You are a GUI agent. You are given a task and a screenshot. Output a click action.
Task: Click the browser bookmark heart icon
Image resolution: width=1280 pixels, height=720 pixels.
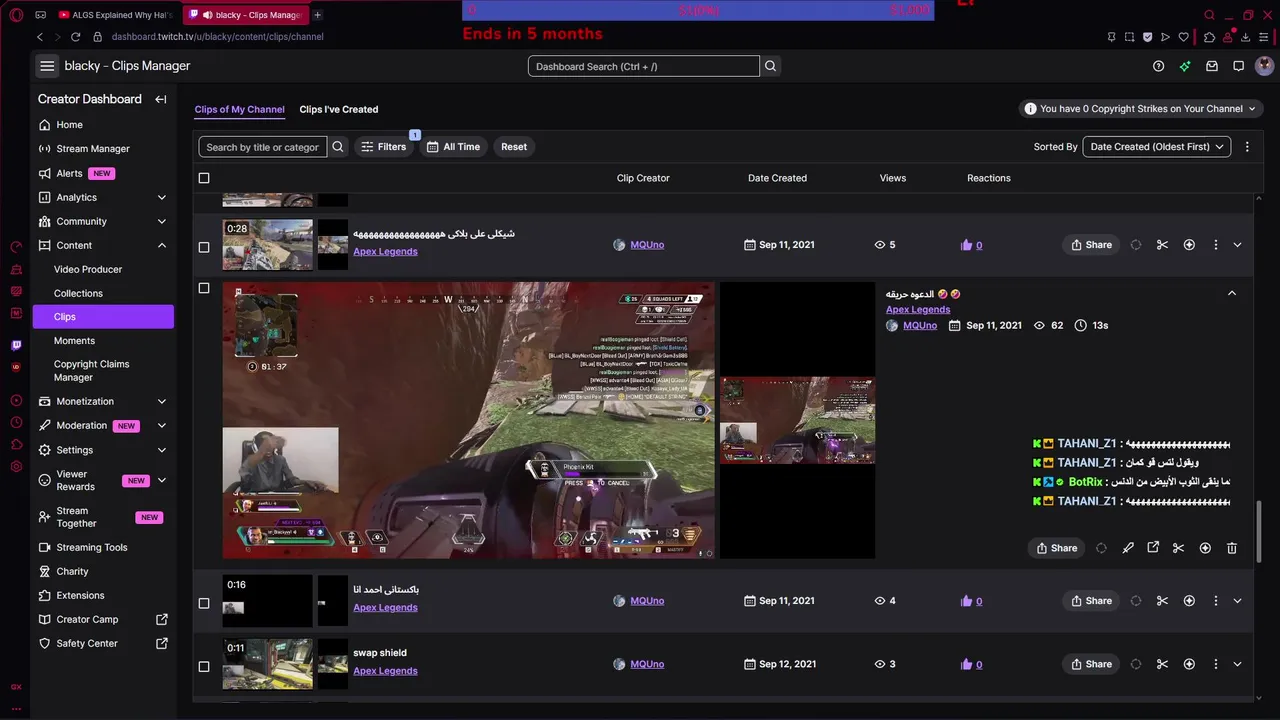point(1184,37)
